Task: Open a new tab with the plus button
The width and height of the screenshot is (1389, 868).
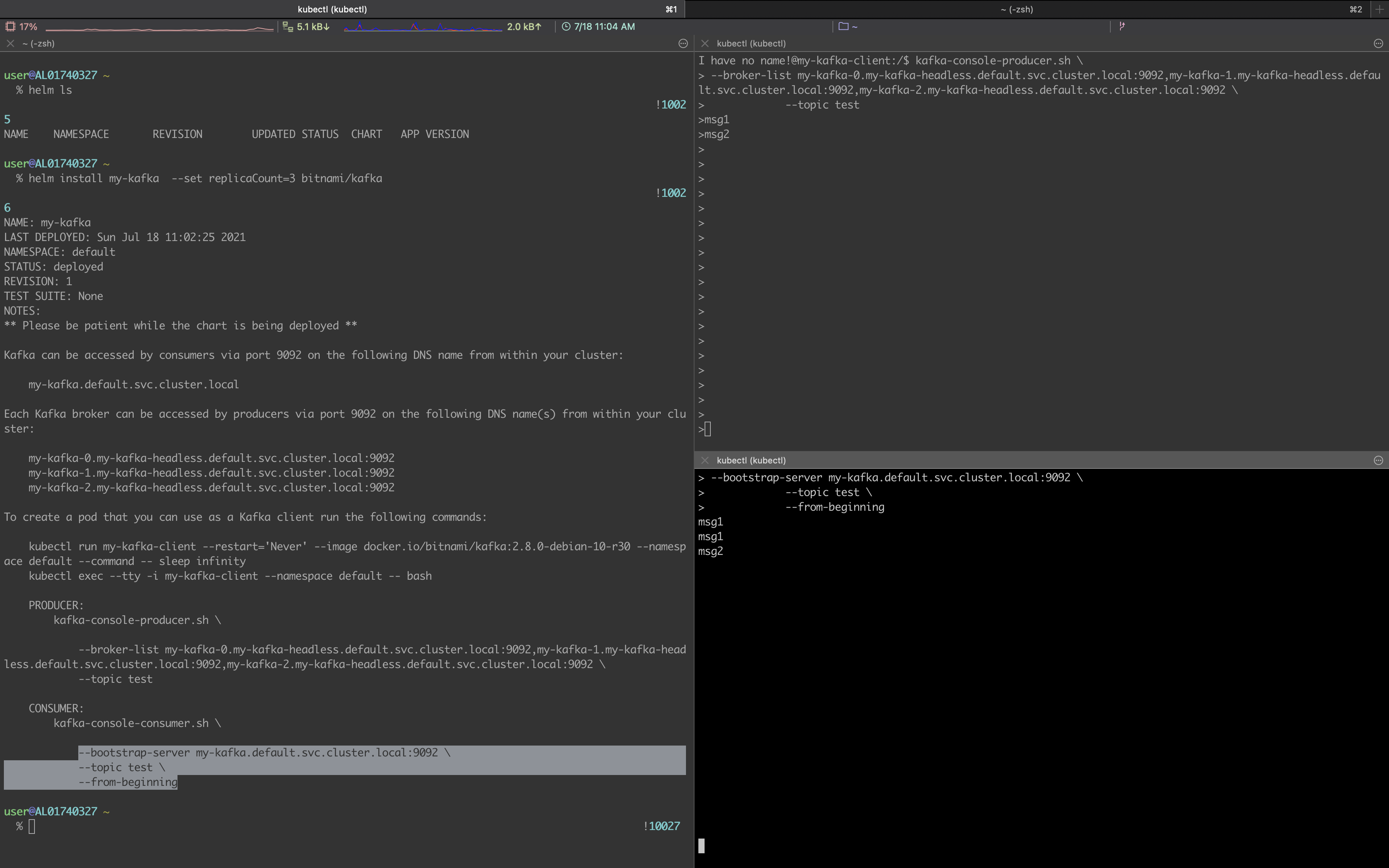Action: pyautogui.click(x=1379, y=9)
